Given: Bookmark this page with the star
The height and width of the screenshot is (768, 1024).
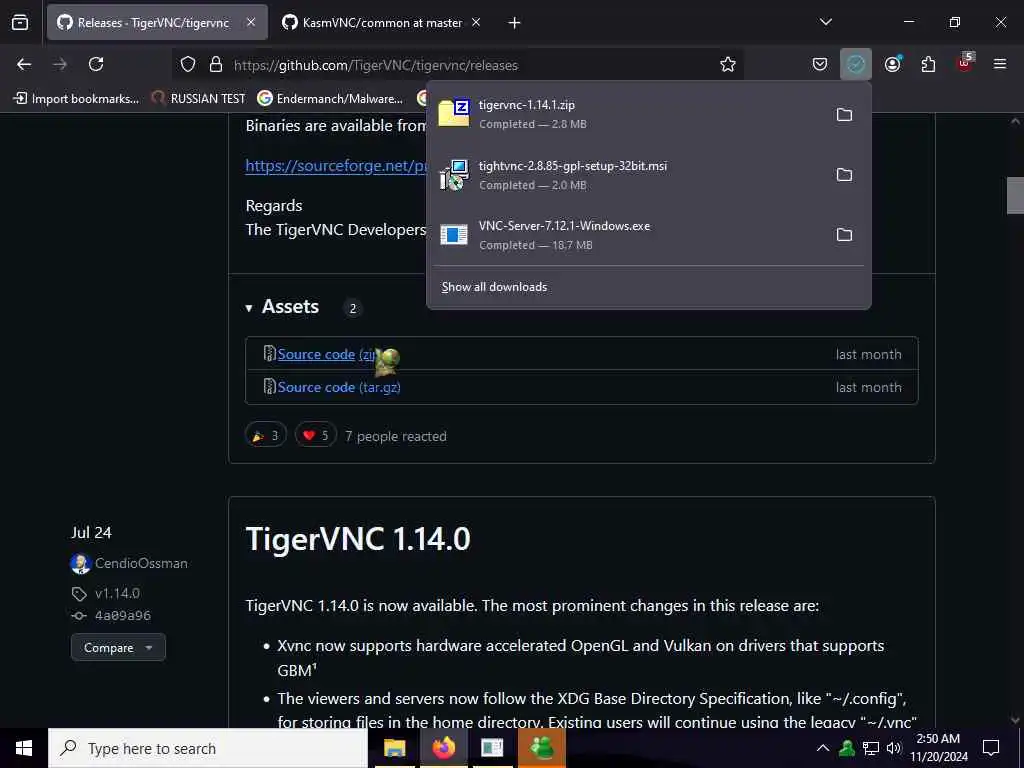Looking at the screenshot, I should click(728, 64).
